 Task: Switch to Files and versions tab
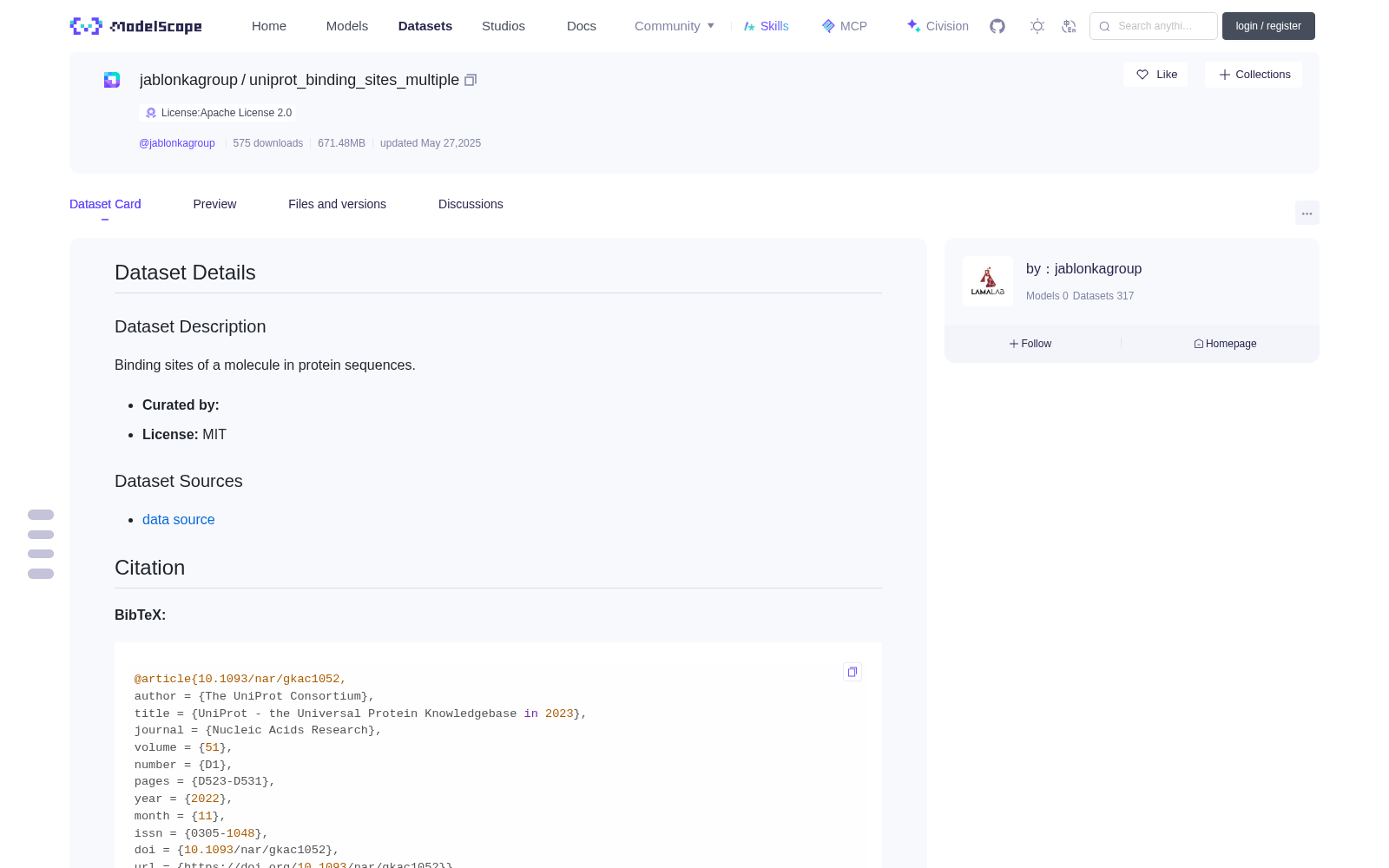[x=337, y=204]
